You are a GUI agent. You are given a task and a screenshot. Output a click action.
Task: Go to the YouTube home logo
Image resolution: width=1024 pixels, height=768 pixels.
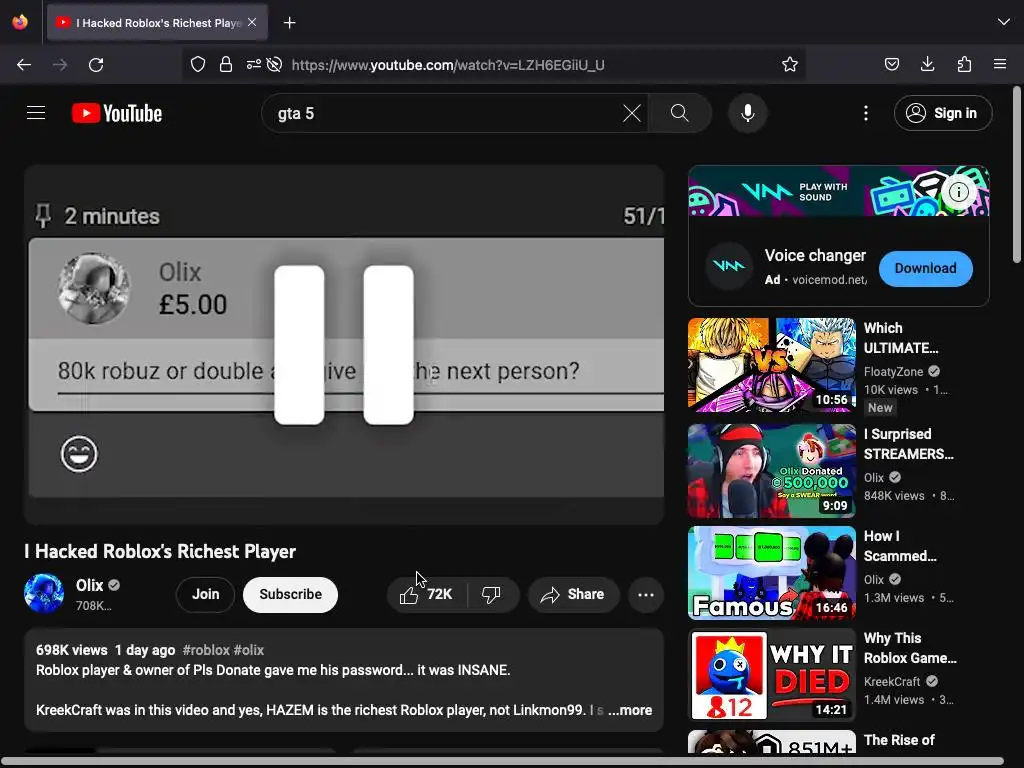pyautogui.click(x=117, y=113)
